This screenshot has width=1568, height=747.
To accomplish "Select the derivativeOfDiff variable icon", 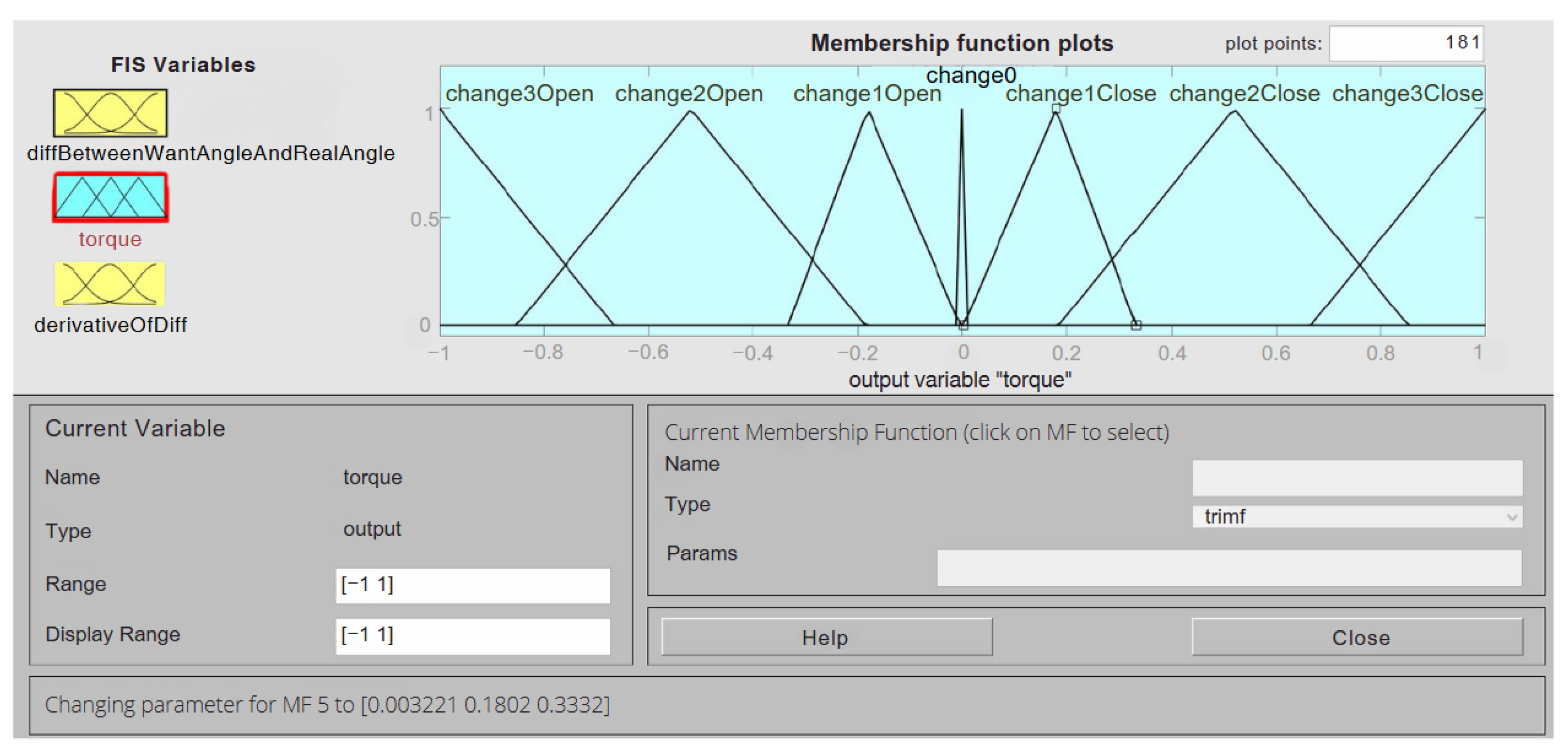I will (x=110, y=284).
